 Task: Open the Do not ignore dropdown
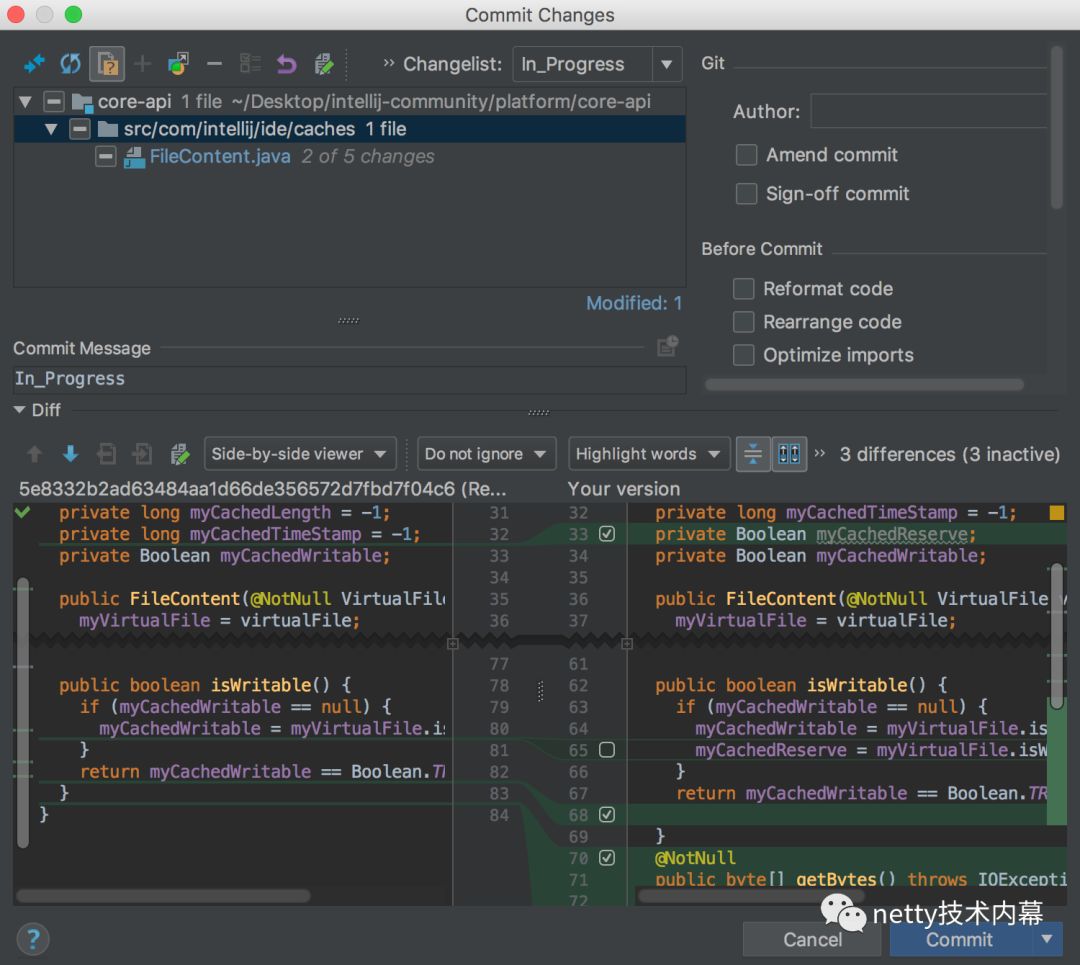click(x=486, y=454)
